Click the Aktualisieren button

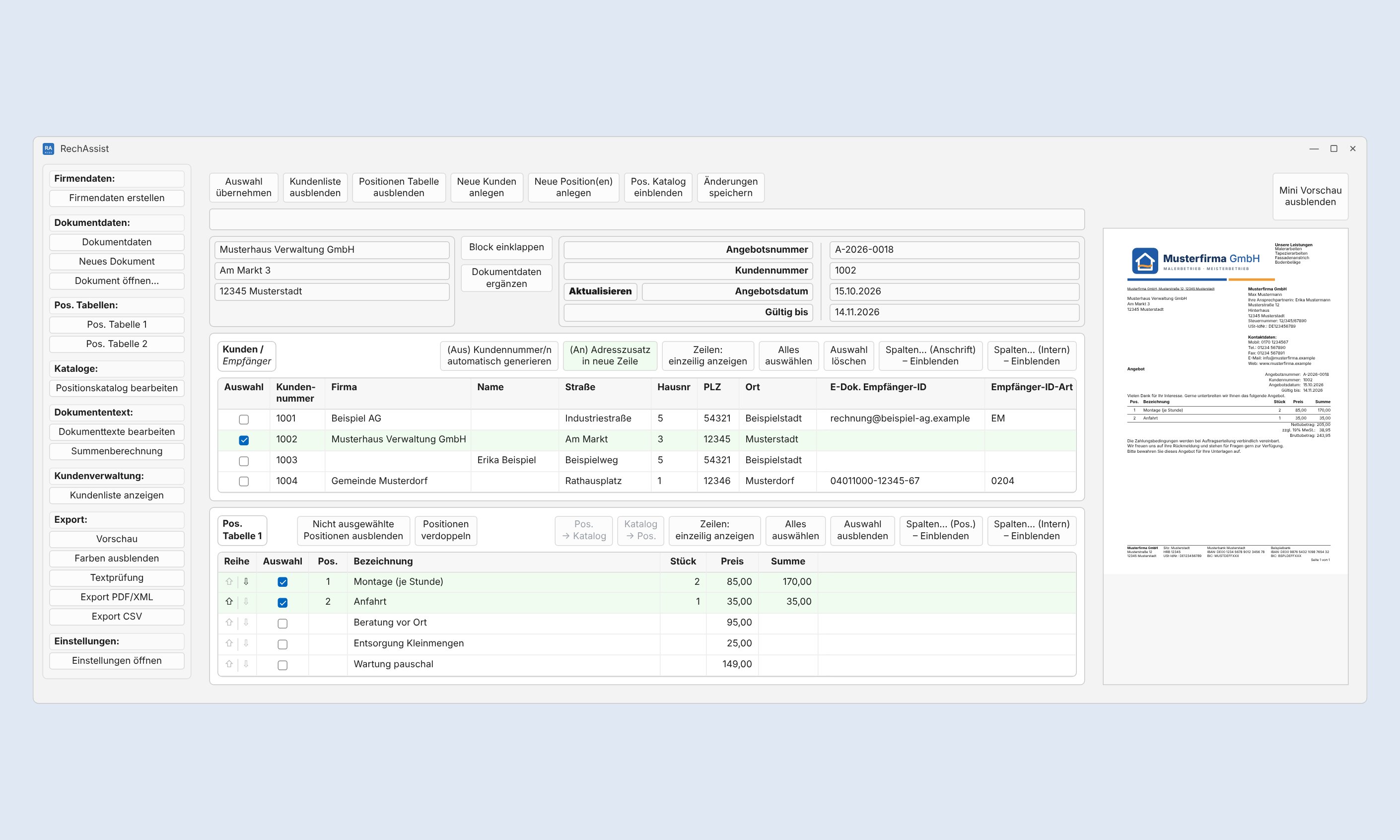tap(600, 291)
